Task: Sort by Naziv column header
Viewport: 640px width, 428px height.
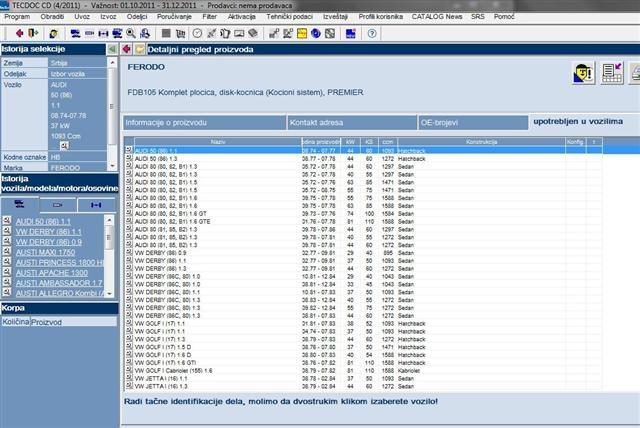Action: [218, 142]
